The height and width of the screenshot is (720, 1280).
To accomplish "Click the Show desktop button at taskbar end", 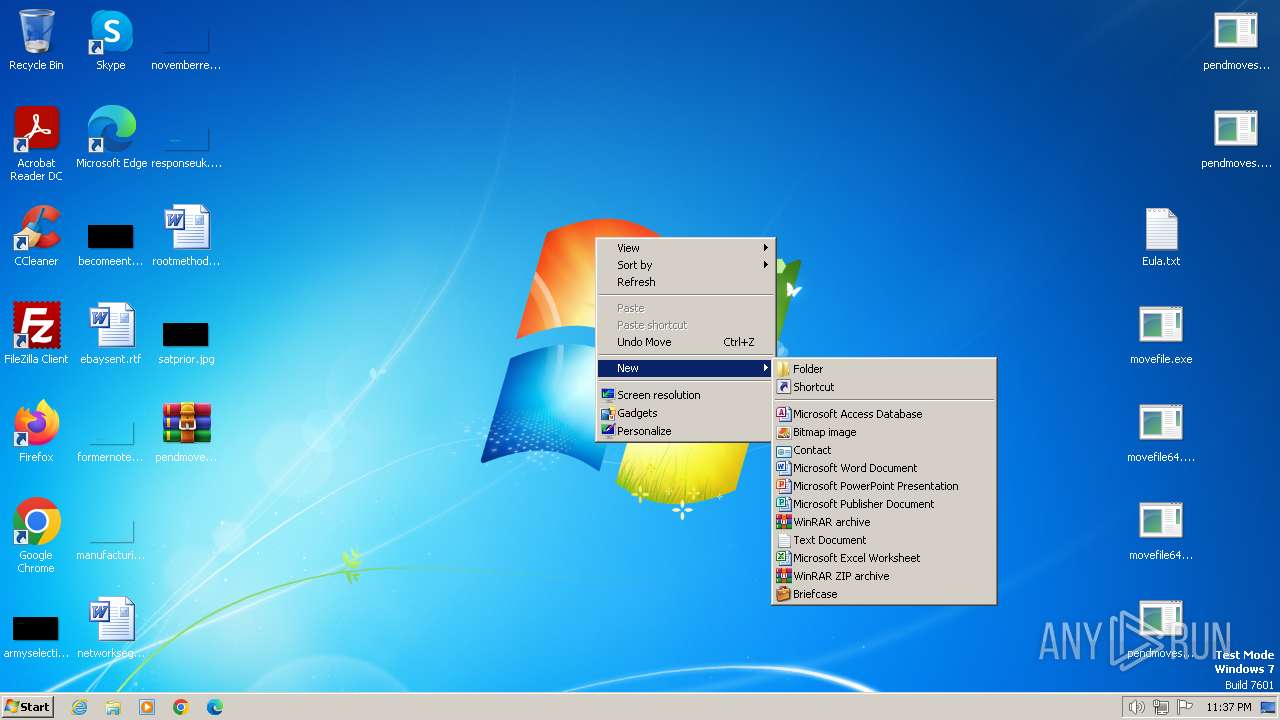I will (x=1268, y=707).
